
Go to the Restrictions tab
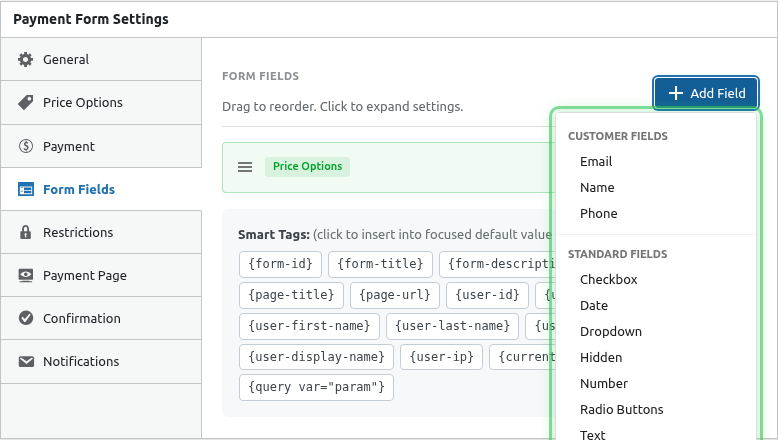click(x=101, y=232)
